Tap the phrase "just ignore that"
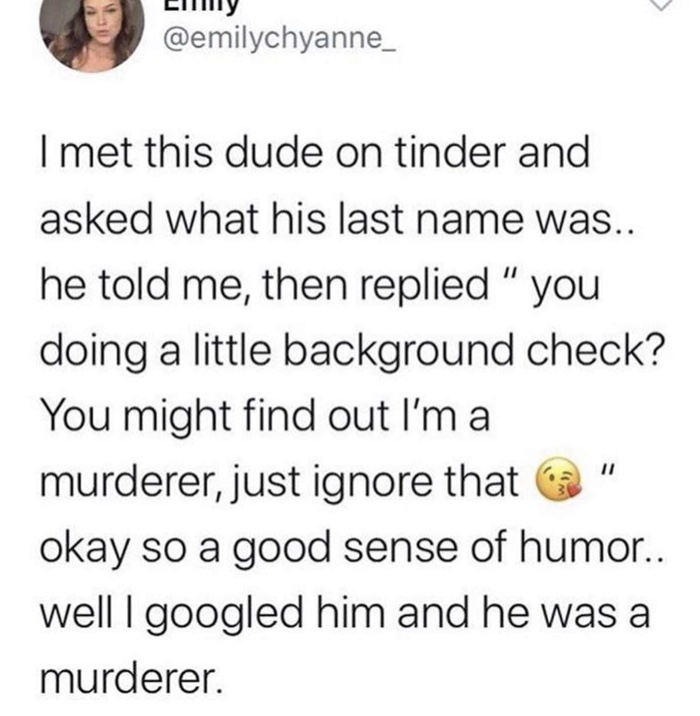The image size is (700, 716). [377, 483]
